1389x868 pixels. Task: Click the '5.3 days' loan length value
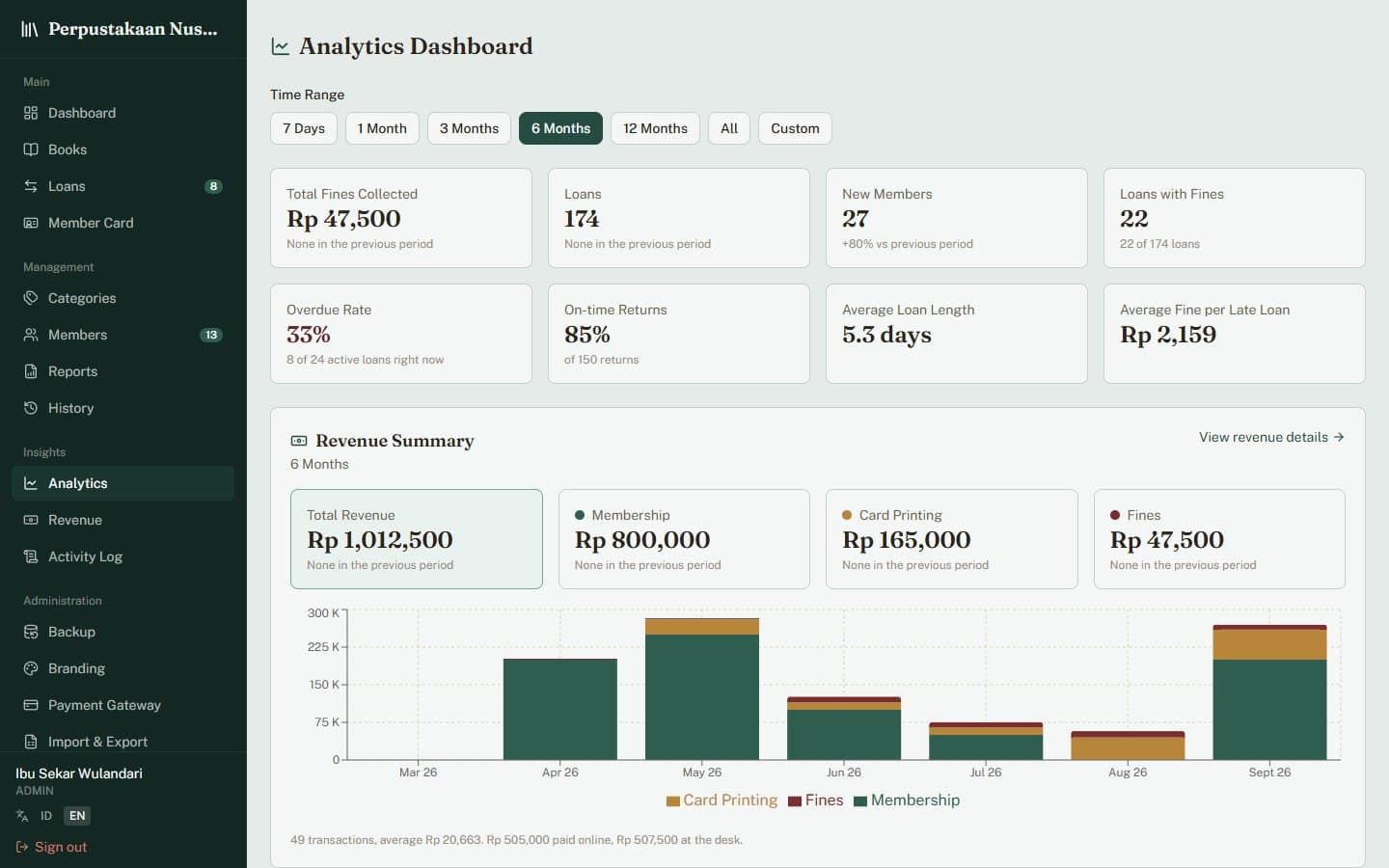886,335
